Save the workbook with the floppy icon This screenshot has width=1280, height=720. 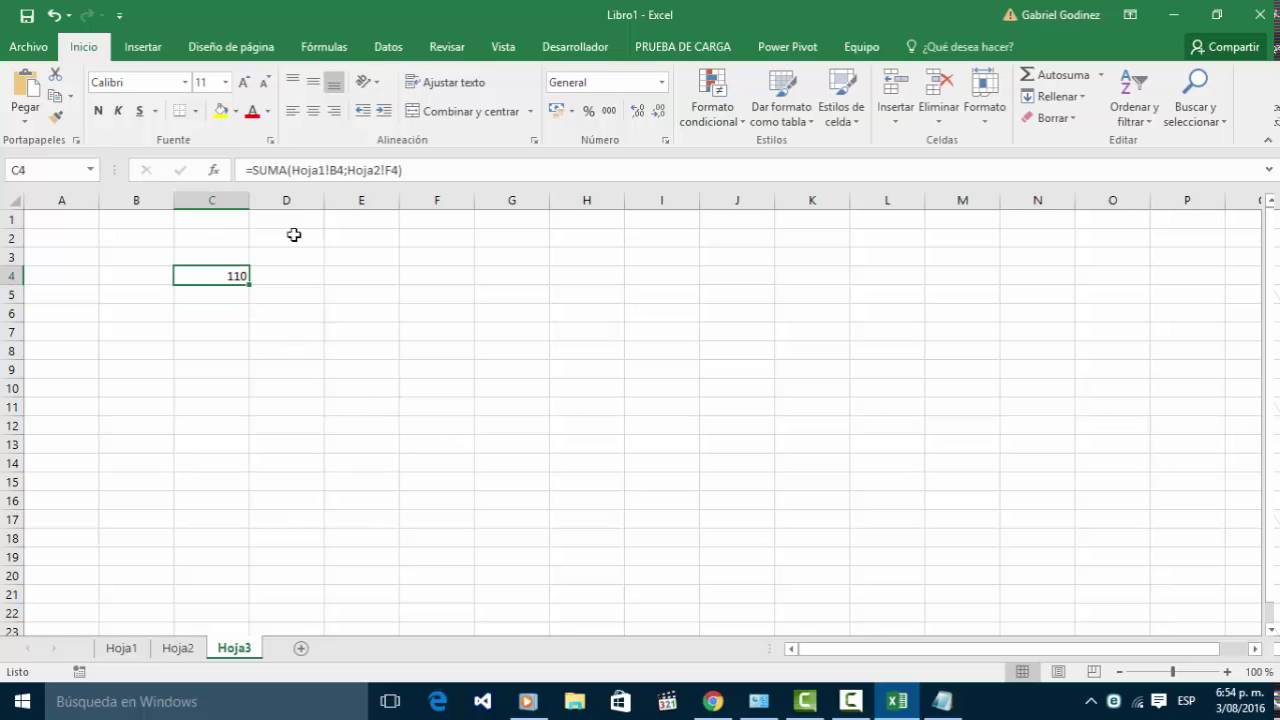point(27,15)
